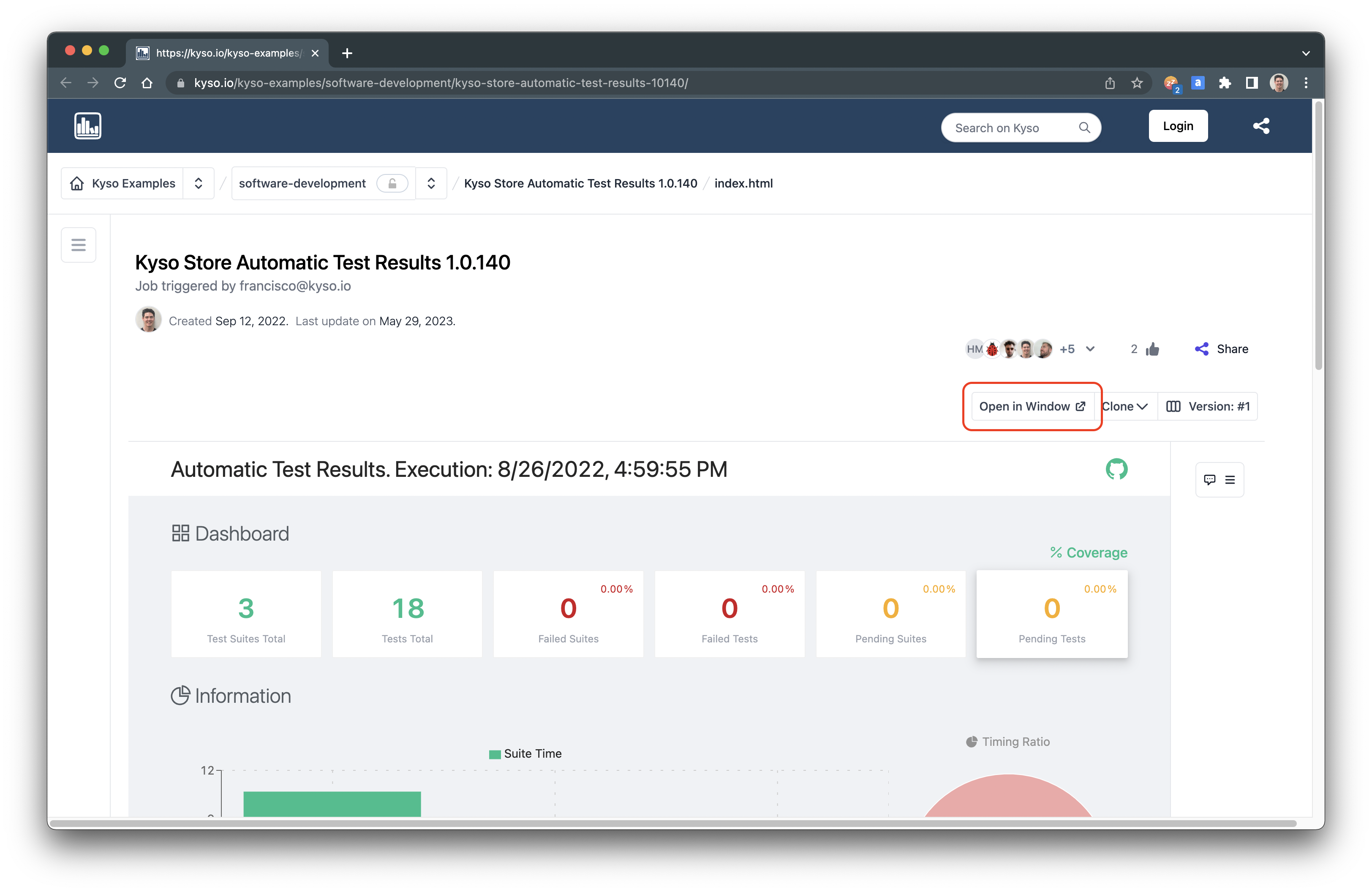
Task: Click the comments panel icon
Action: [1209, 479]
